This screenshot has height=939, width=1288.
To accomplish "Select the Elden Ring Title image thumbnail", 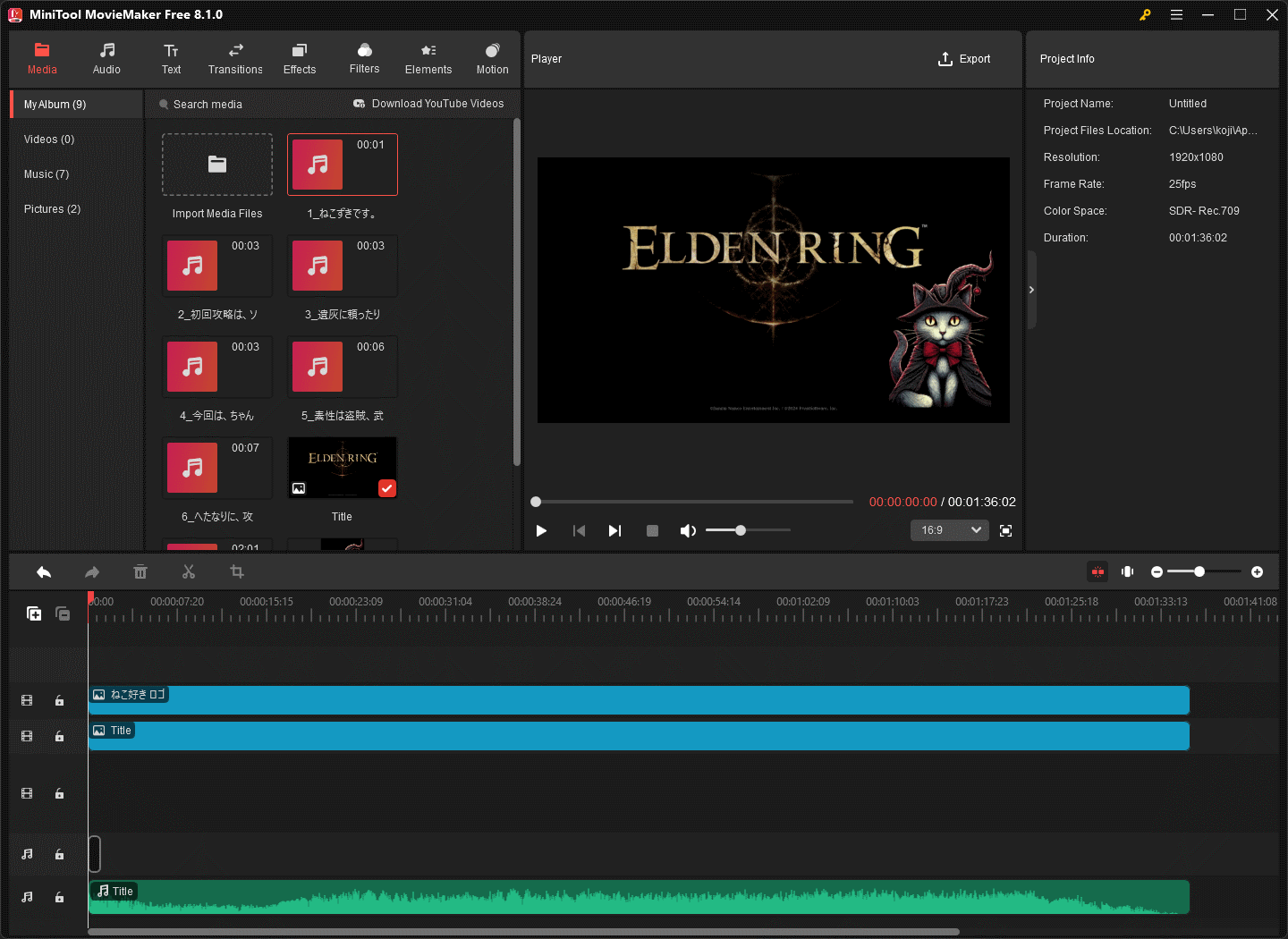I will (343, 468).
